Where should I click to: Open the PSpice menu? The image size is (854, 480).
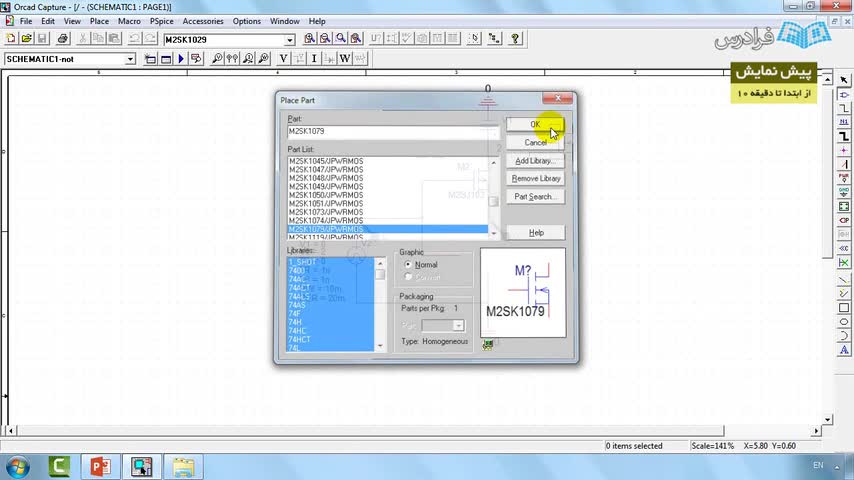pyautogui.click(x=162, y=21)
